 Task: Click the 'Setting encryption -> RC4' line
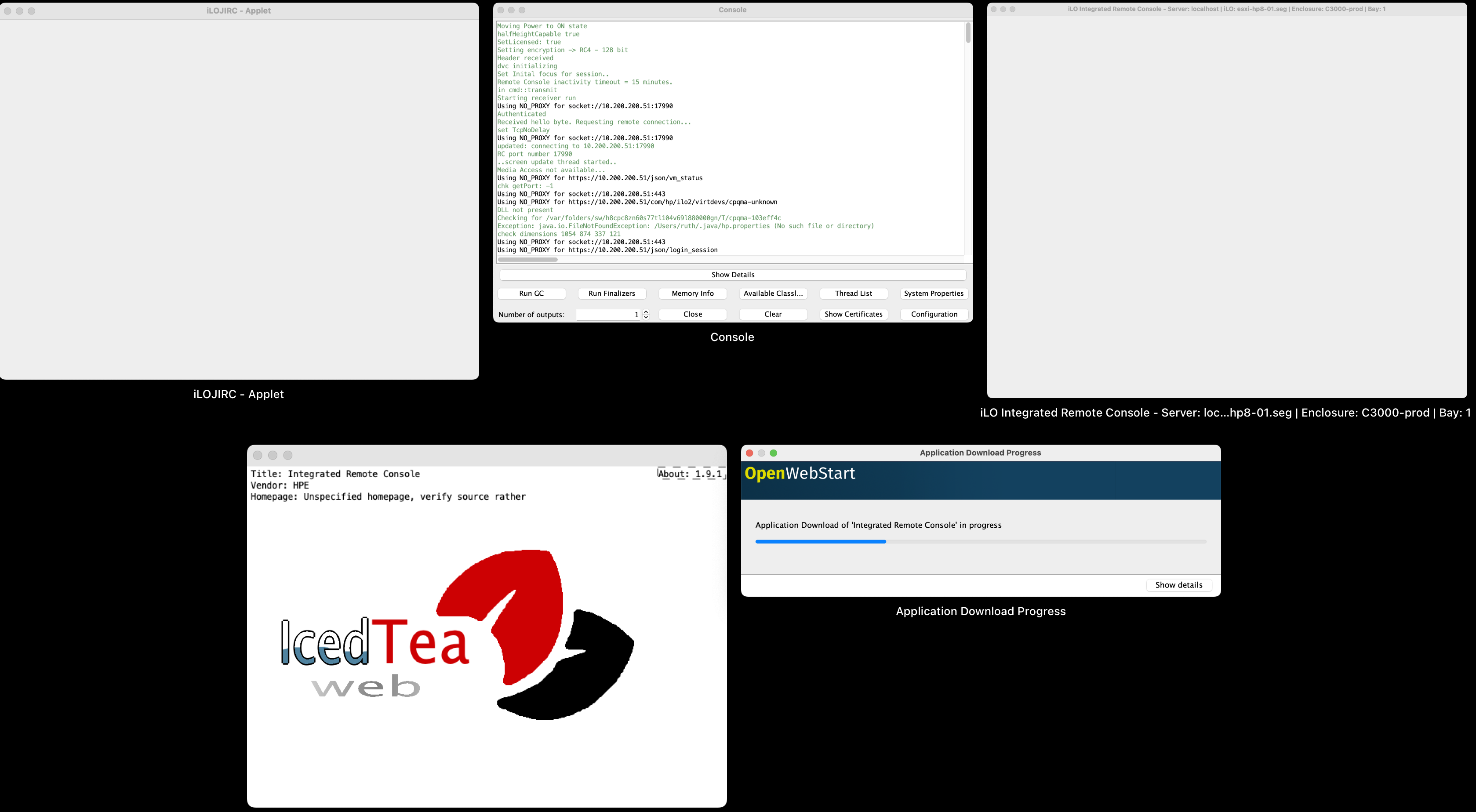pos(563,50)
